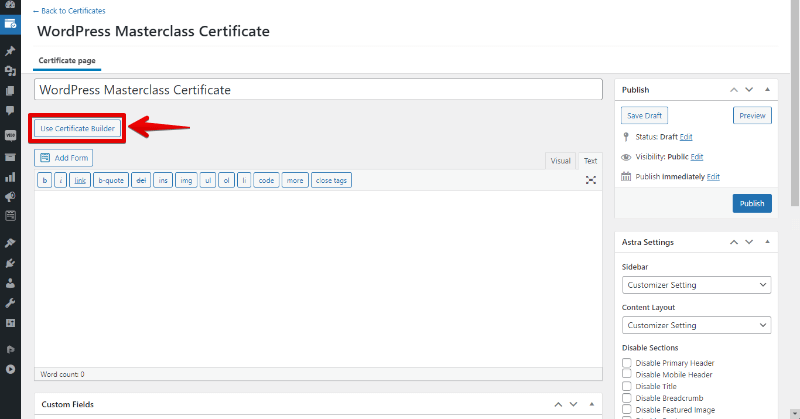
Task: Toggle Disable Featured Image checkbox
Action: tap(627, 409)
